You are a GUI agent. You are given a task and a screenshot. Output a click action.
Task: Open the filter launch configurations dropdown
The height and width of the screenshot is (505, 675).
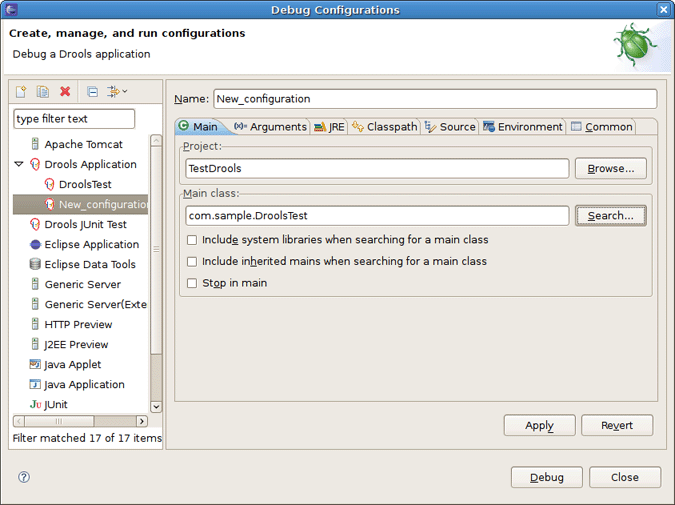(117, 91)
